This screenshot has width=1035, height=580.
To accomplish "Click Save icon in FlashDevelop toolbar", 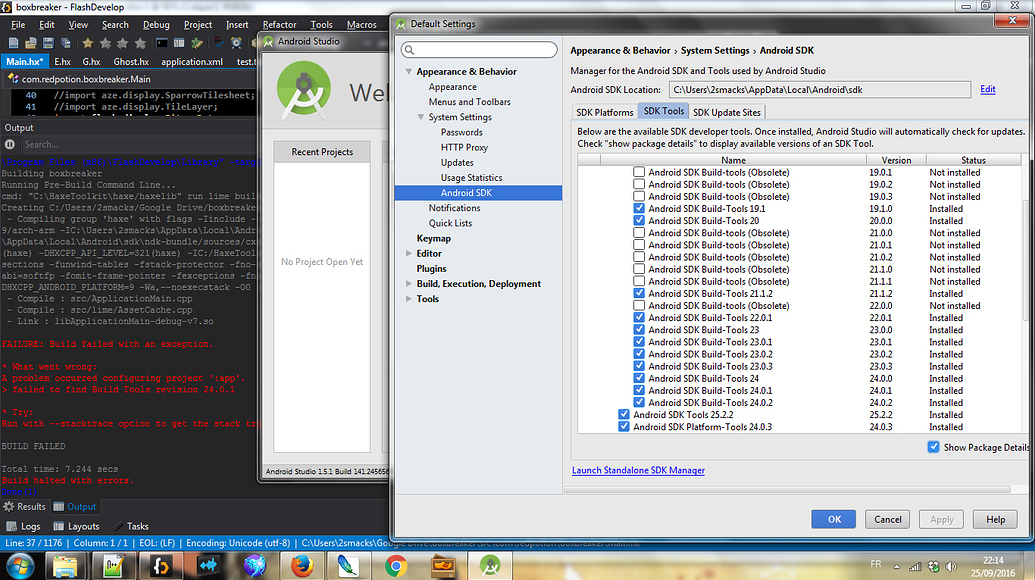I will [x=48, y=44].
